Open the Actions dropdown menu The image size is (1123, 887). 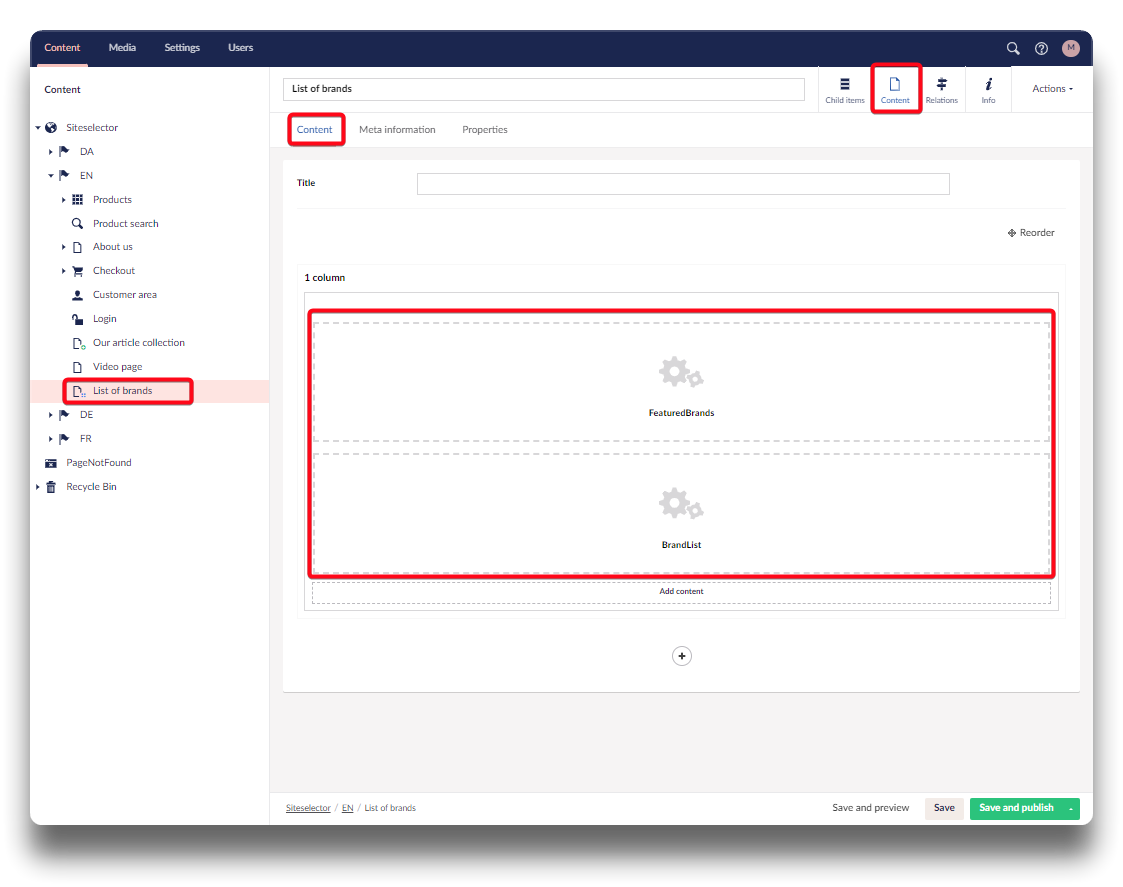(1052, 89)
